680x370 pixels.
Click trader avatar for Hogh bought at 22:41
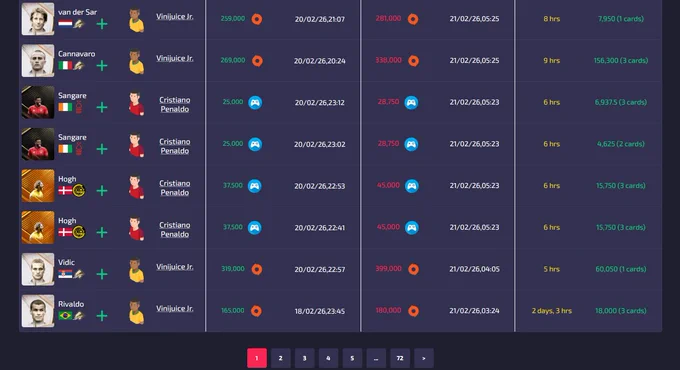(136, 228)
